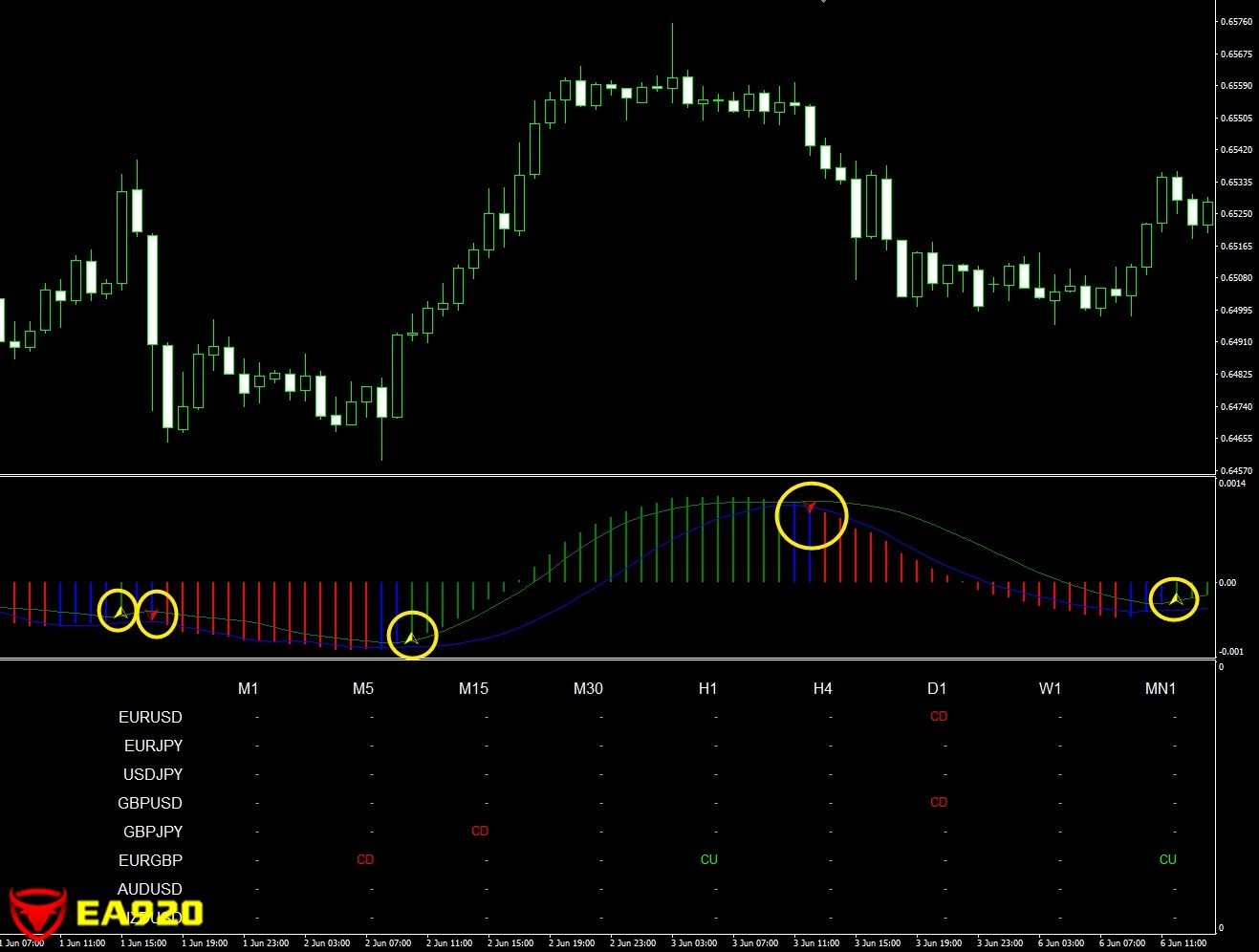The image size is (1259, 952).
Task: Click the red sell arrow at the indicator peak
Action: point(811,508)
